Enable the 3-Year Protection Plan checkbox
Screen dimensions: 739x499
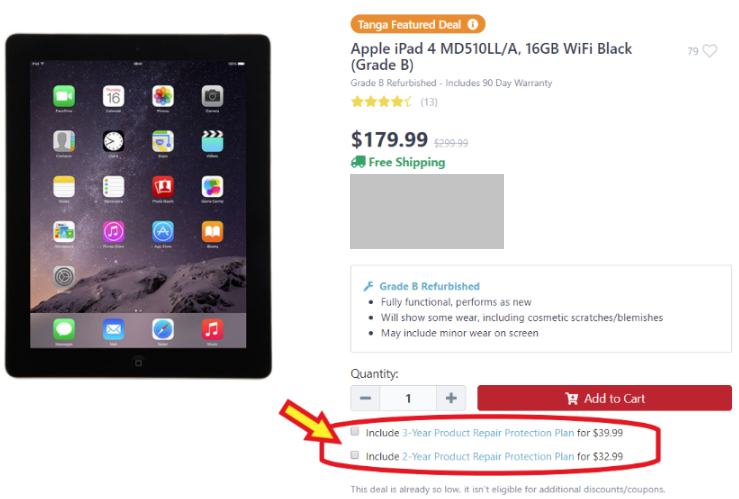point(355,432)
